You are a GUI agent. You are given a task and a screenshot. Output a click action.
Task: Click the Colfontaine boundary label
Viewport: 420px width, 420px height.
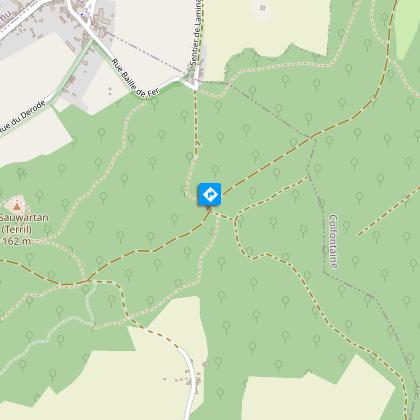pyautogui.click(x=334, y=241)
